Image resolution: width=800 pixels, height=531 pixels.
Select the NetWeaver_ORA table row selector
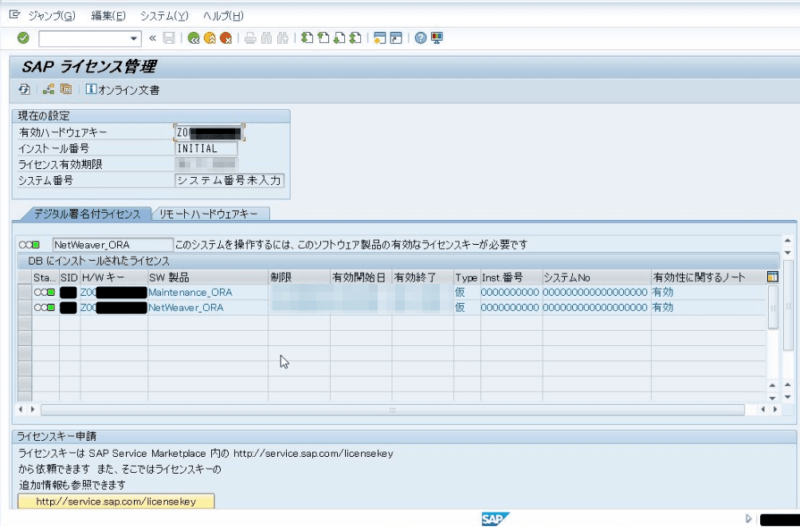tap(24, 308)
